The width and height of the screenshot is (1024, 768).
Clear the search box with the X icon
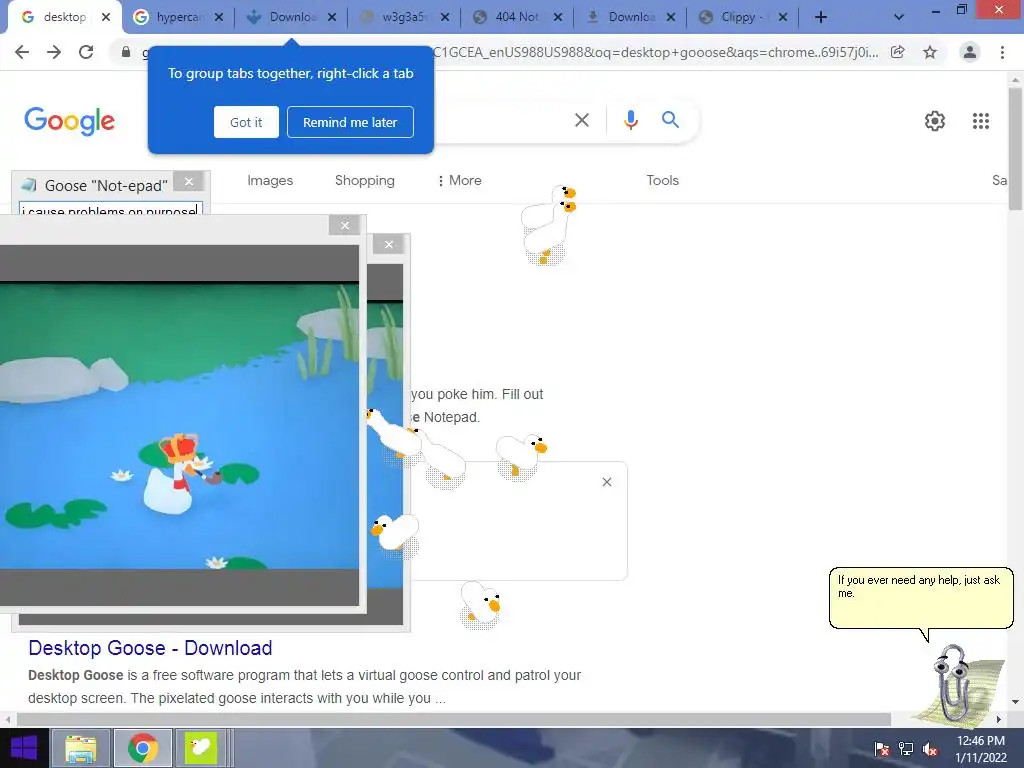click(582, 120)
